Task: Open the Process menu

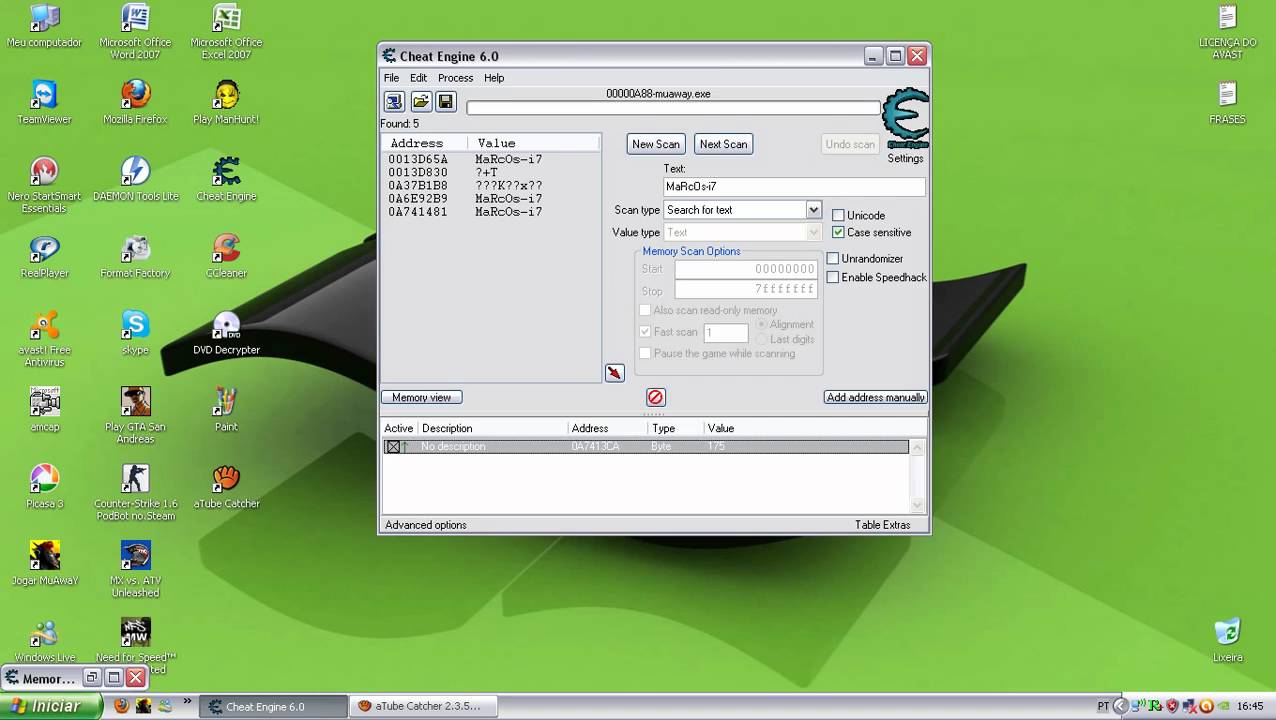Action: [x=455, y=78]
